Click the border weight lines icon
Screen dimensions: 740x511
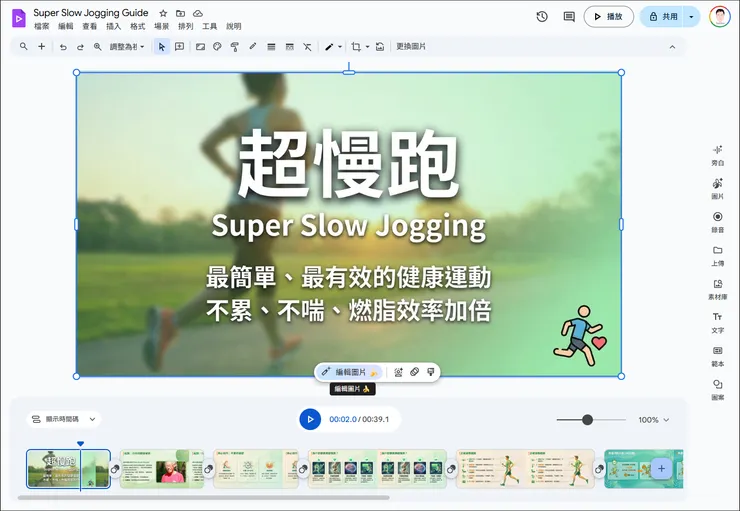pyautogui.click(x=271, y=47)
